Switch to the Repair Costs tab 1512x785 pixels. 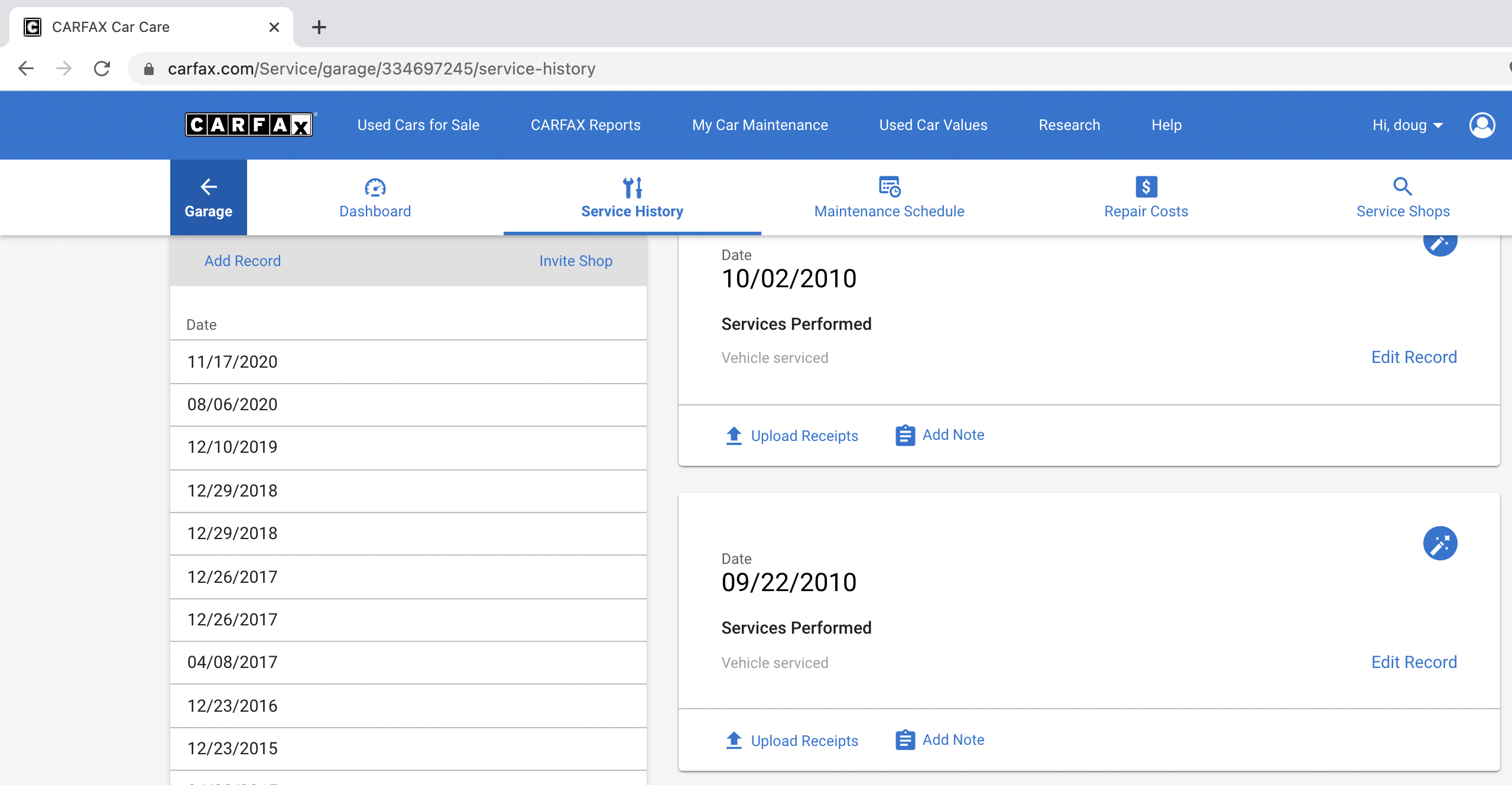pyautogui.click(x=1146, y=197)
